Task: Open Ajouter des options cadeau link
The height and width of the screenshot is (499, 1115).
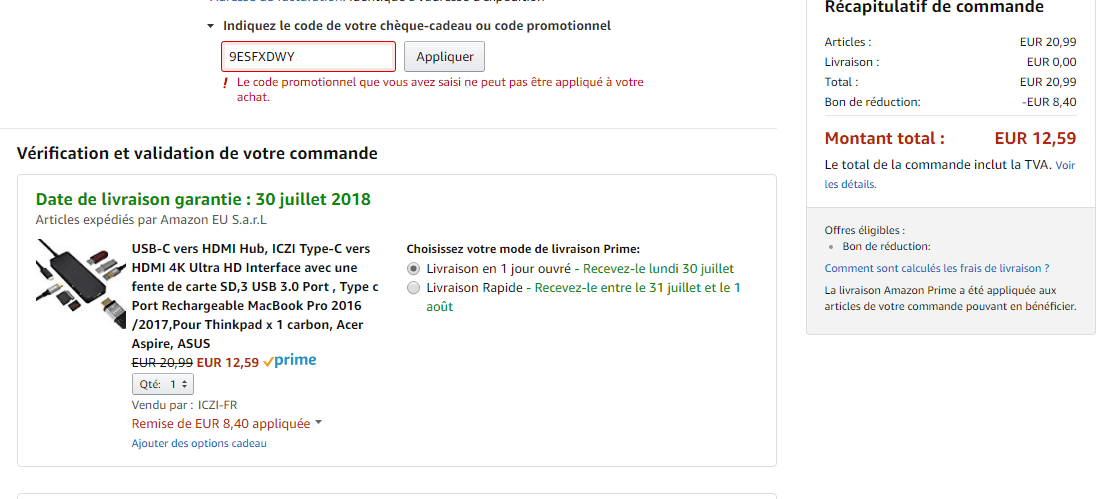Action: 199,443
